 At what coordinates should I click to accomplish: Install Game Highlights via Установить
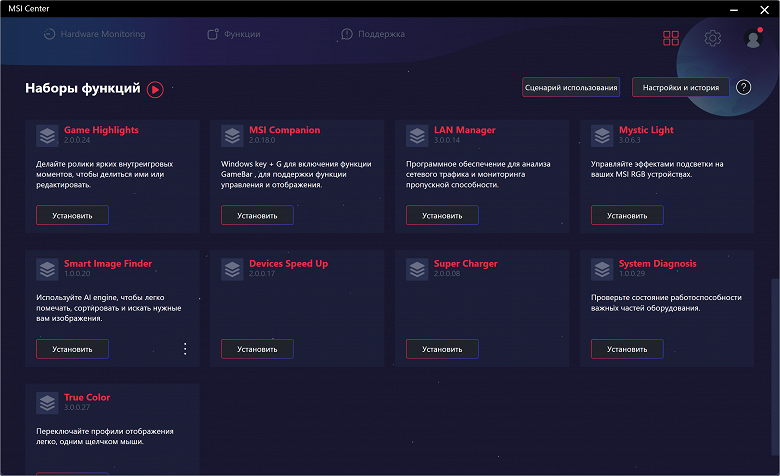pos(72,215)
